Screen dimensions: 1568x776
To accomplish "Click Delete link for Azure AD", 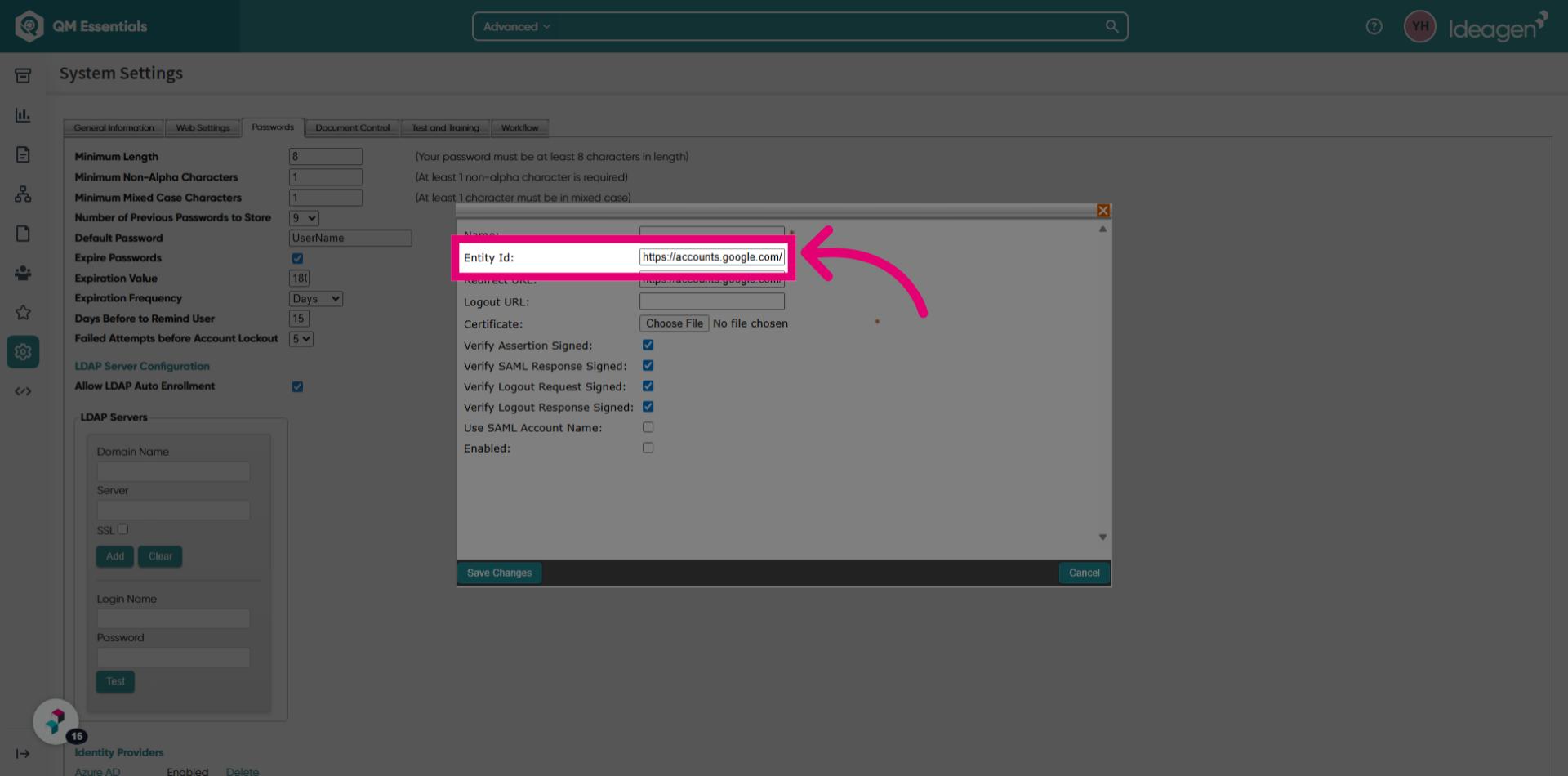I will [x=243, y=771].
